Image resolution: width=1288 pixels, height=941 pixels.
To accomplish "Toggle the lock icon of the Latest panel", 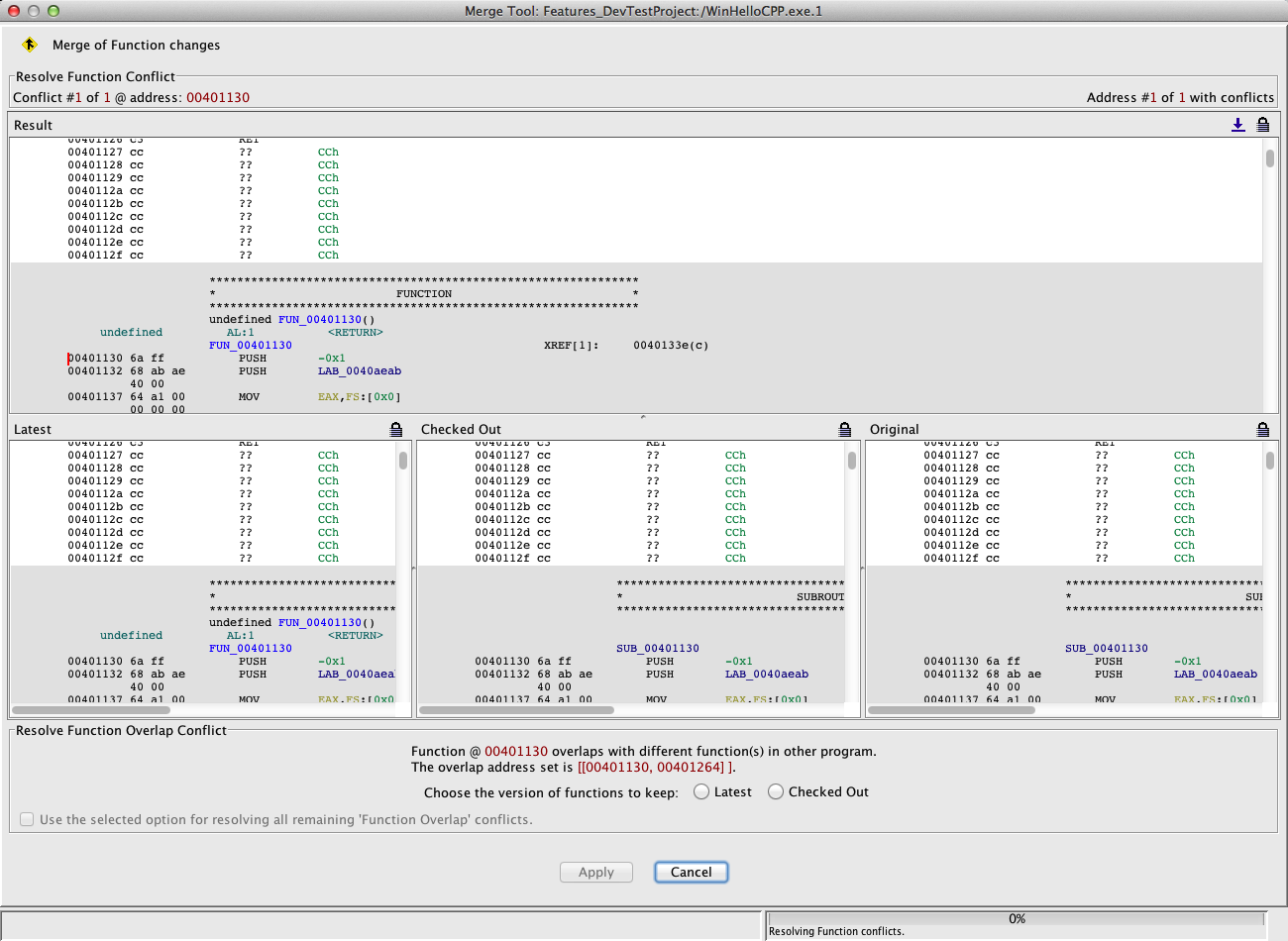I will (396, 429).
